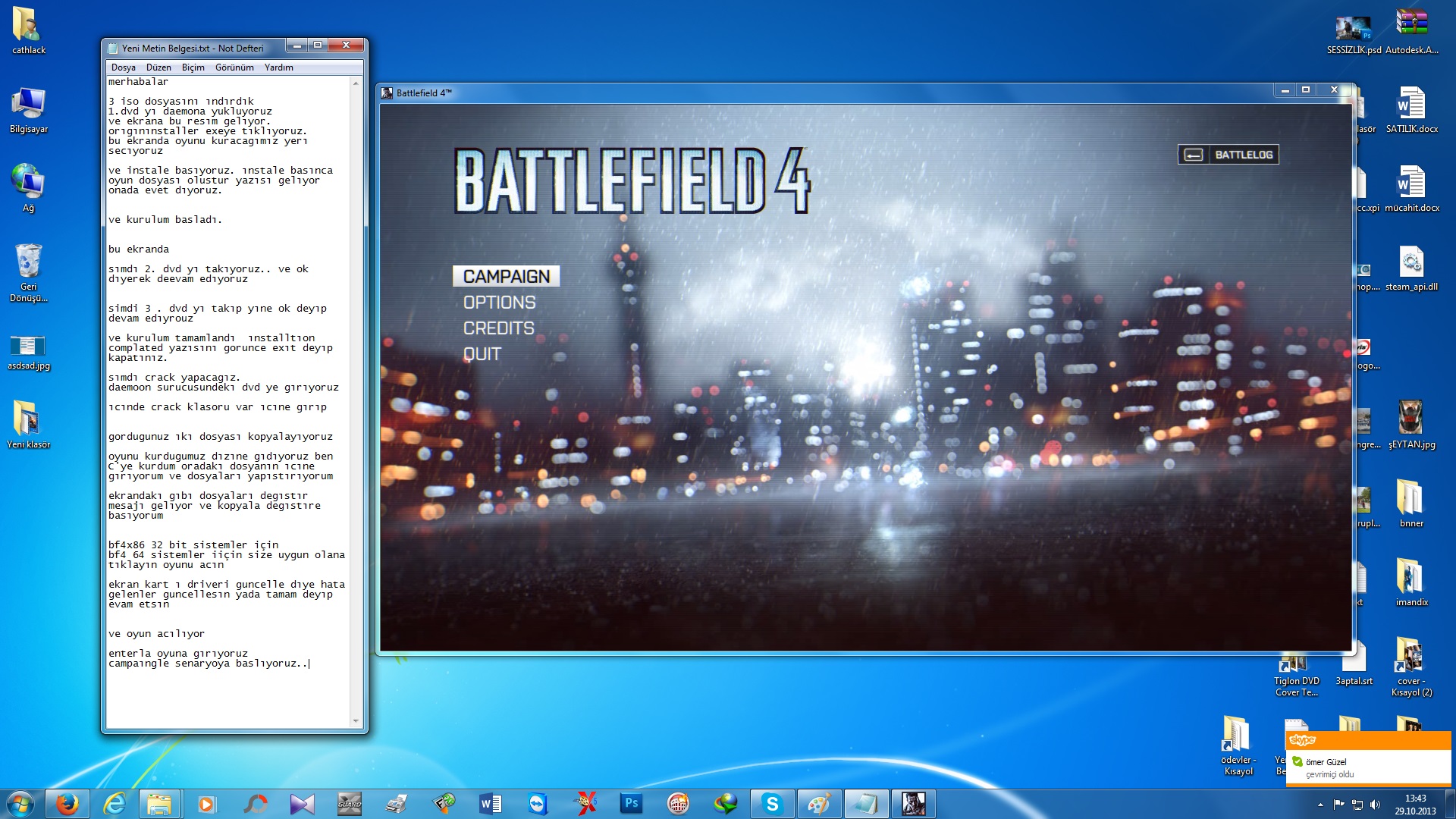Choose QUIT in the Battlefield 4 menu
This screenshot has height=819, width=1456.
pos(482,354)
